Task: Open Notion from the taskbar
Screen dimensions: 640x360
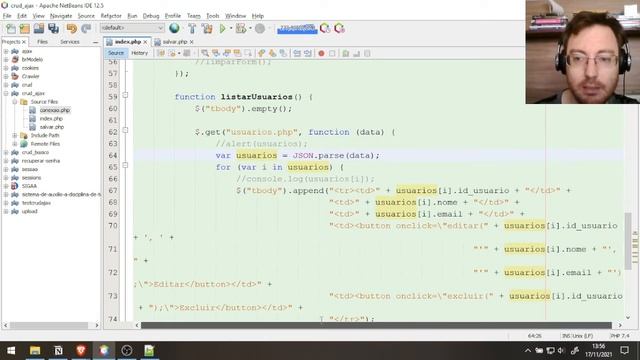Action: pyautogui.click(x=58, y=351)
